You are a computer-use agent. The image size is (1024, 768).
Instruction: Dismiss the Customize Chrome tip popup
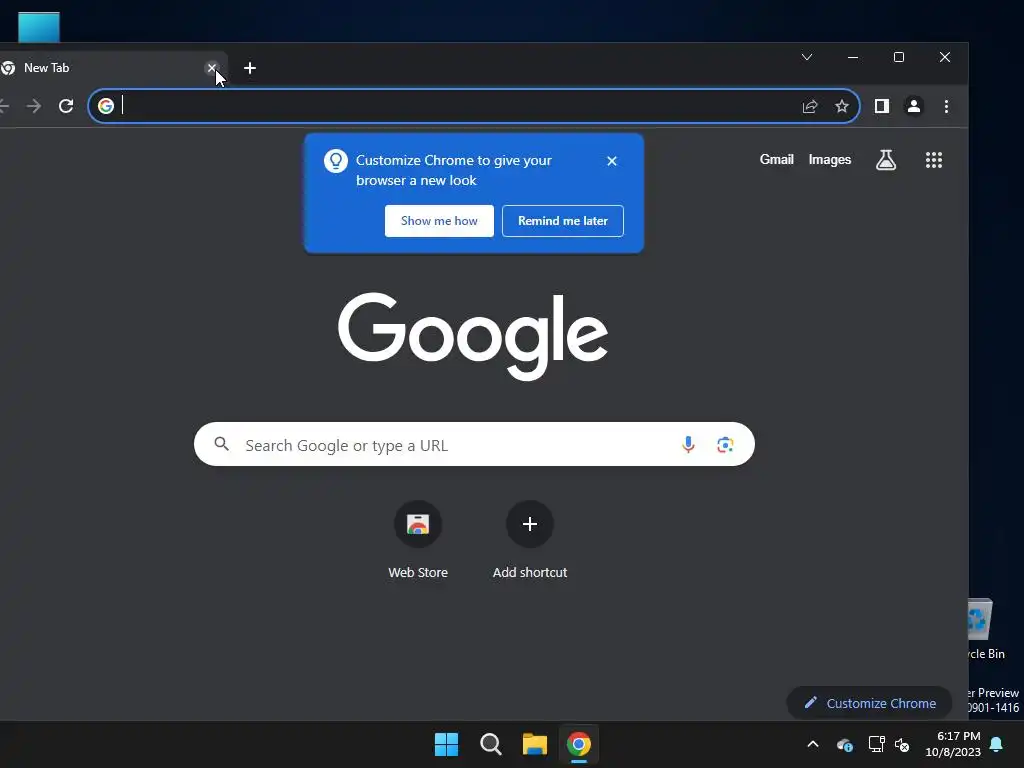pyautogui.click(x=612, y=161)
